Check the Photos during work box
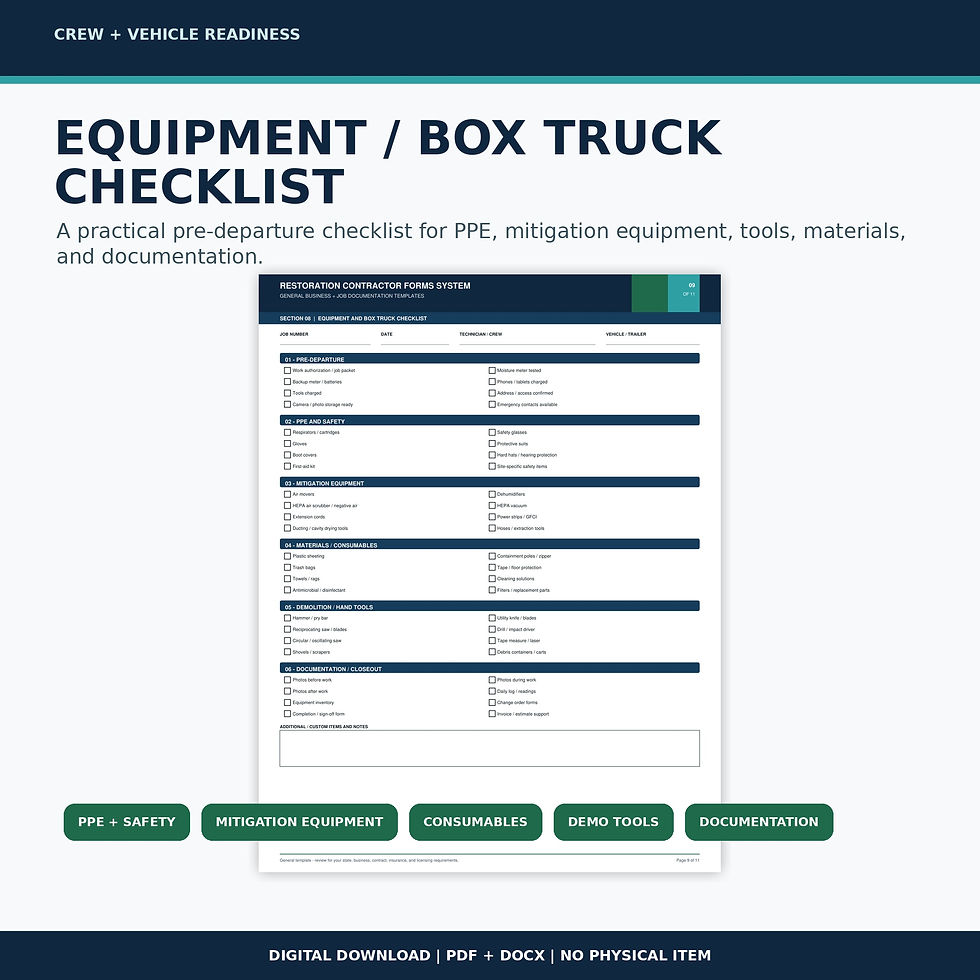This screenshot has width=980, height=980. [x=492, y=680]
